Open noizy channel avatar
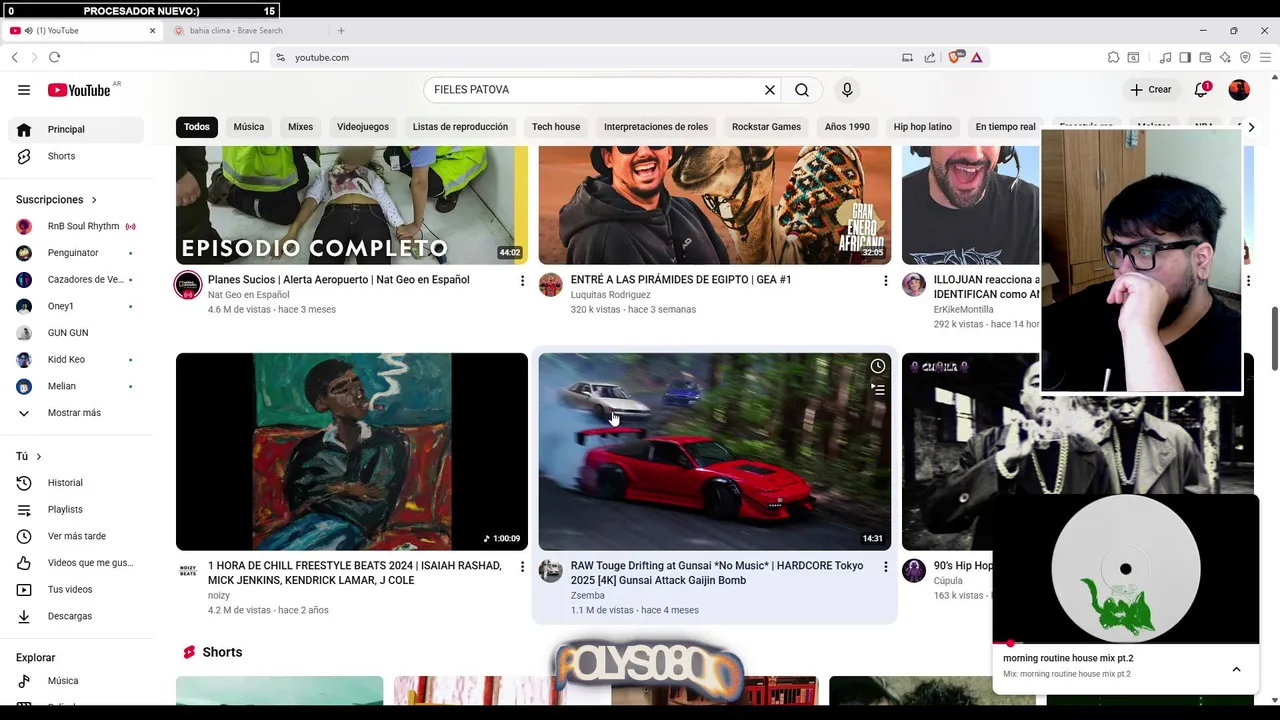Viewport: 1280px width, 720px height. pos(188,571)
